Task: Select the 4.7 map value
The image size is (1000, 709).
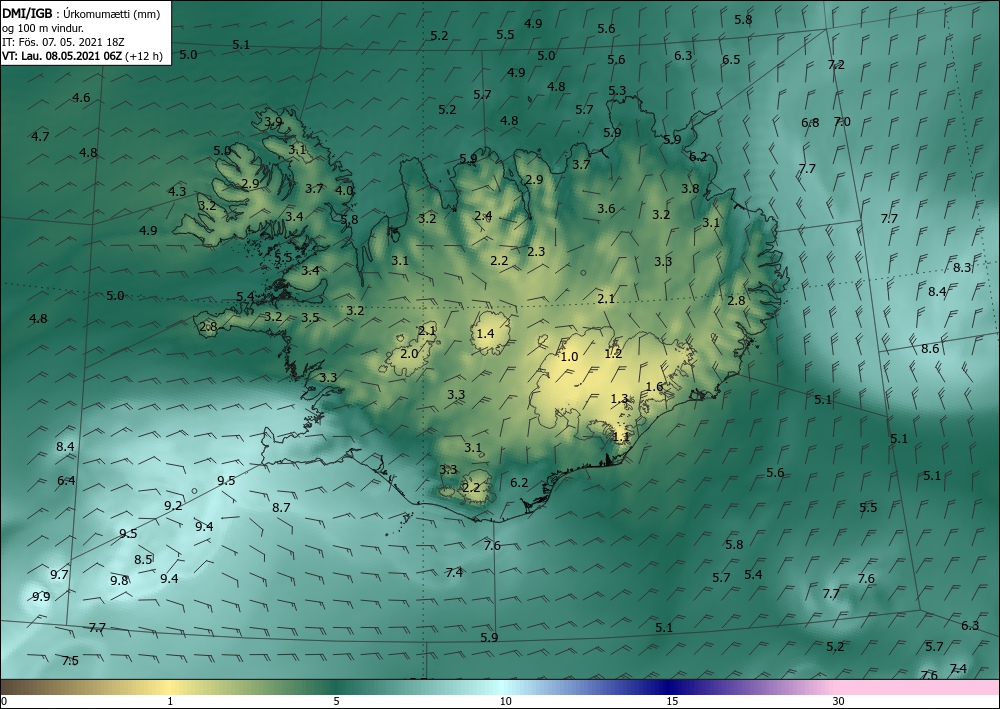Action: [40, 136]
